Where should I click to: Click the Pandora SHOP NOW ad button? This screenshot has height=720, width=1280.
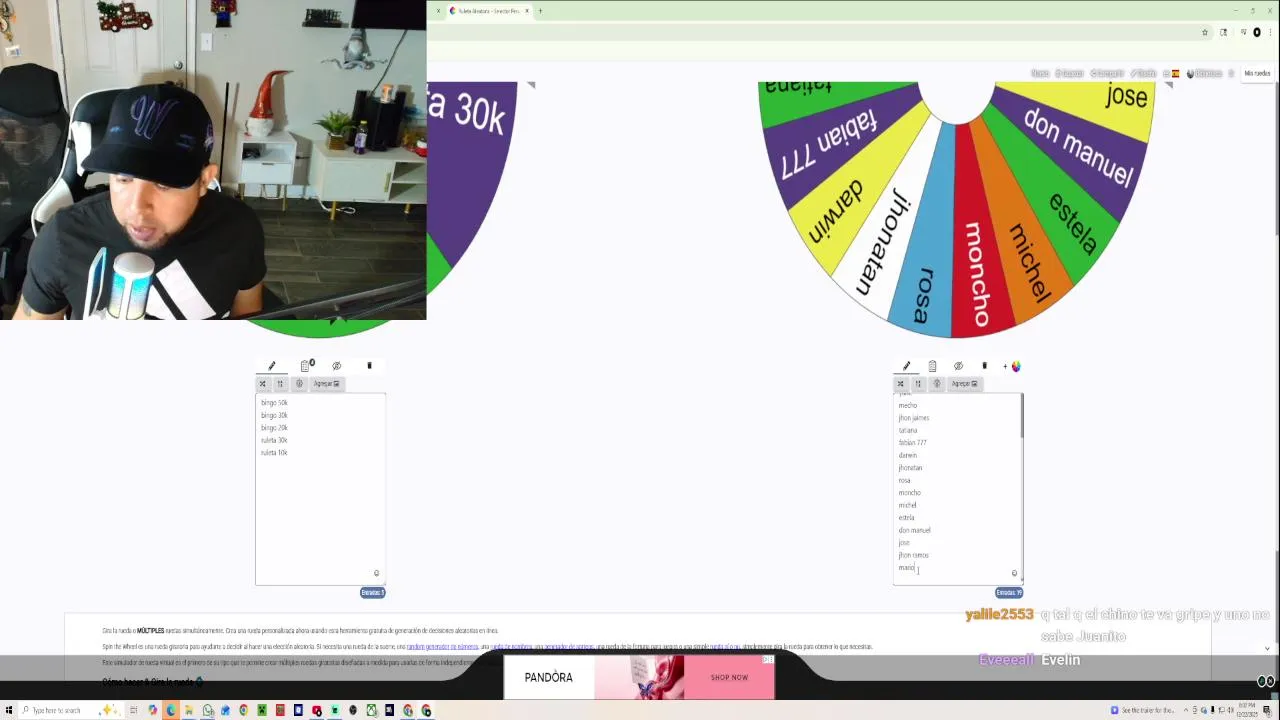click(729, 677)
